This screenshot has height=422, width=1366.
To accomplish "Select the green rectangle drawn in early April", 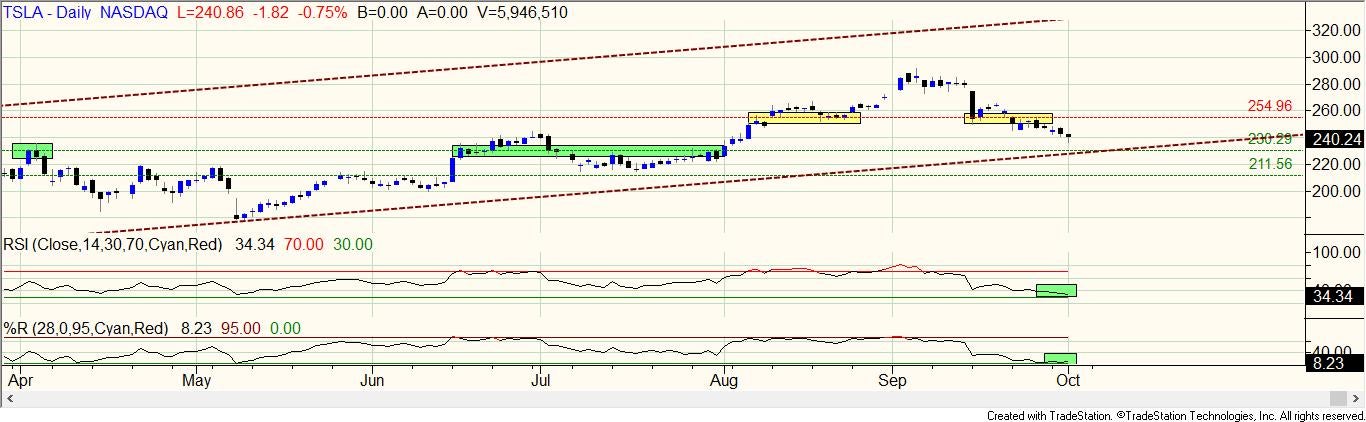I will pyautogui.click(x=32, y=151).
